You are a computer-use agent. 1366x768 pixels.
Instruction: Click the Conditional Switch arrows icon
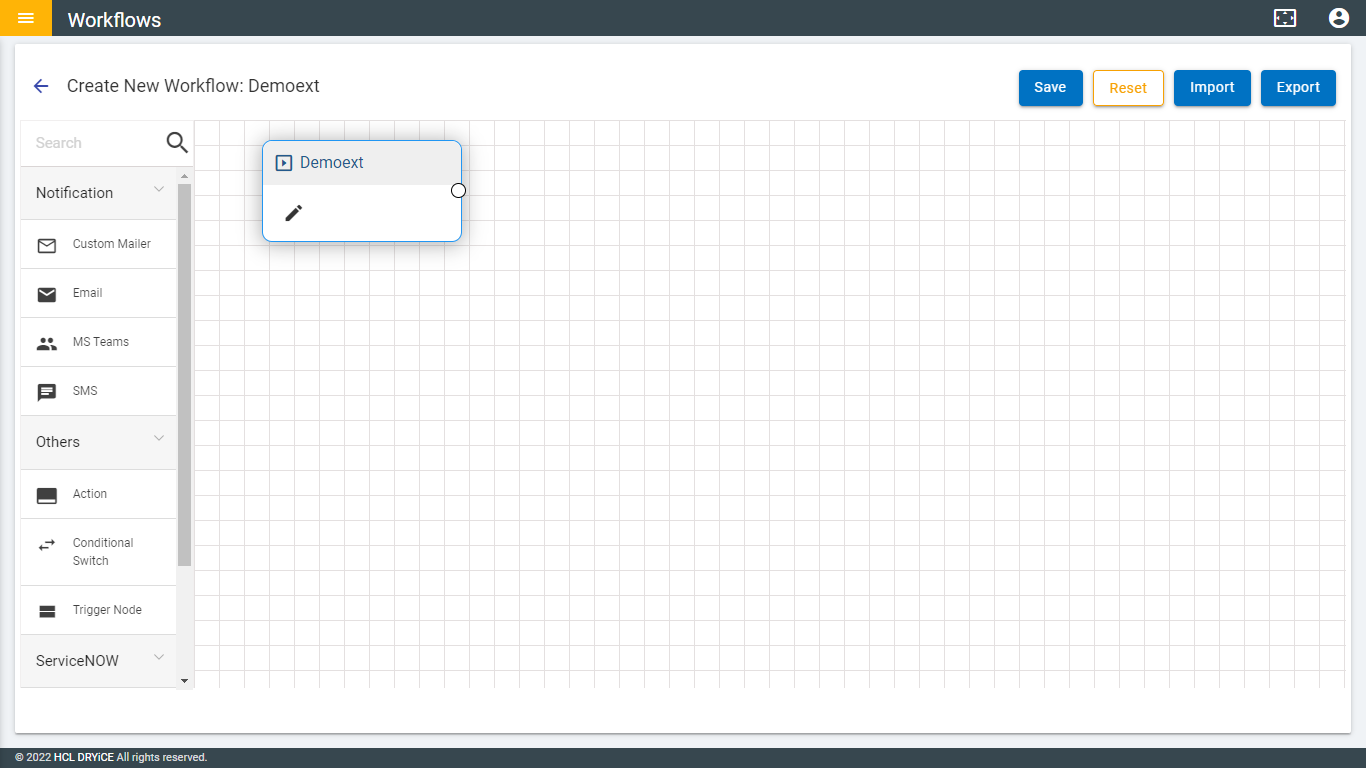[x=47, y=545]
